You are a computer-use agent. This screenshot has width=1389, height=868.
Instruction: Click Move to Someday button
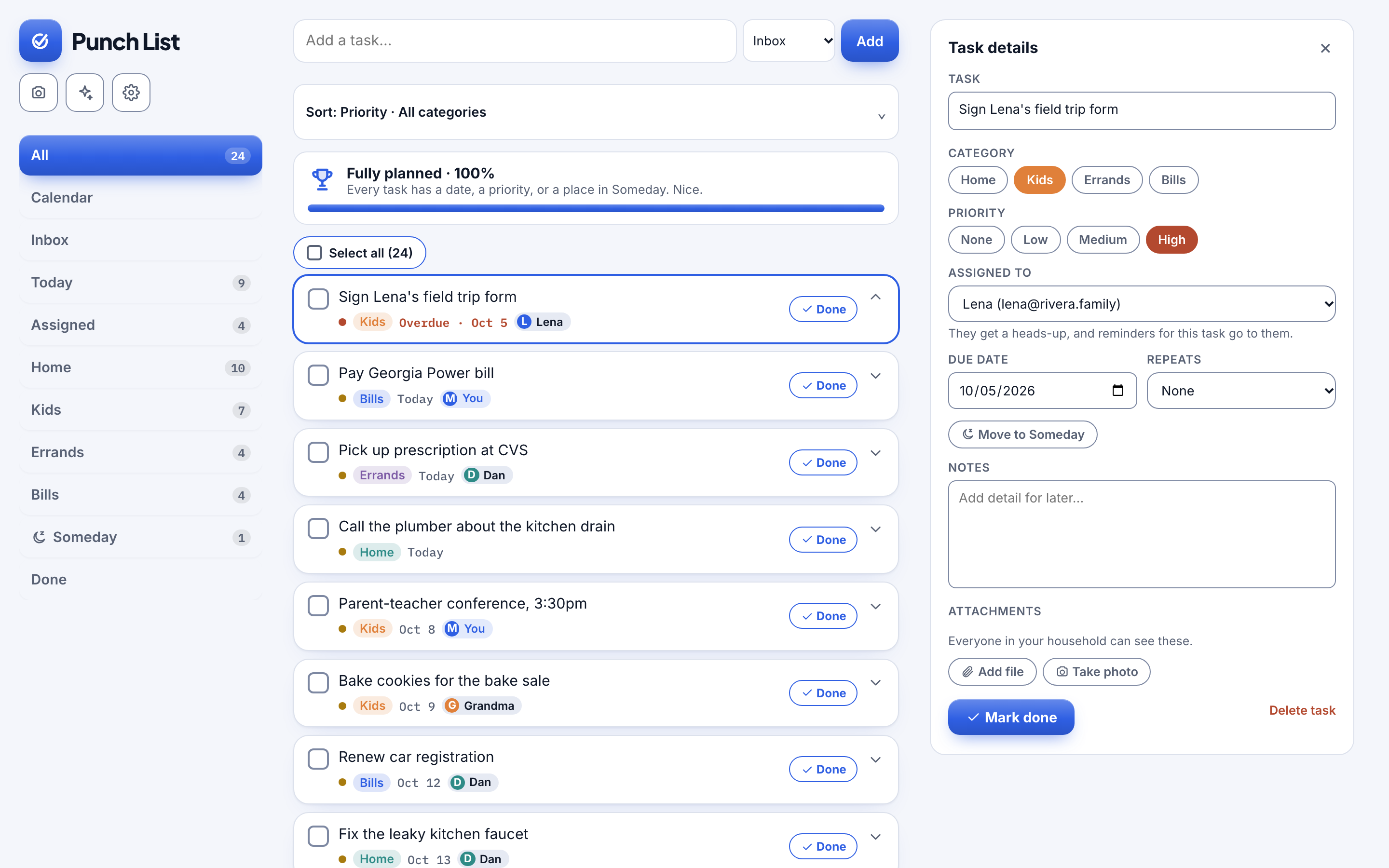(1022, 434)
